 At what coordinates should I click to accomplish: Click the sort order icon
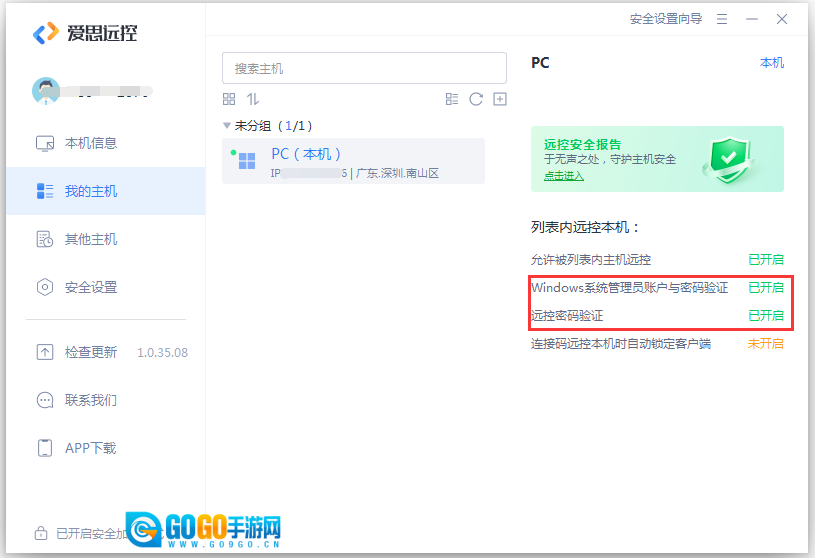(x=253, y=99)
